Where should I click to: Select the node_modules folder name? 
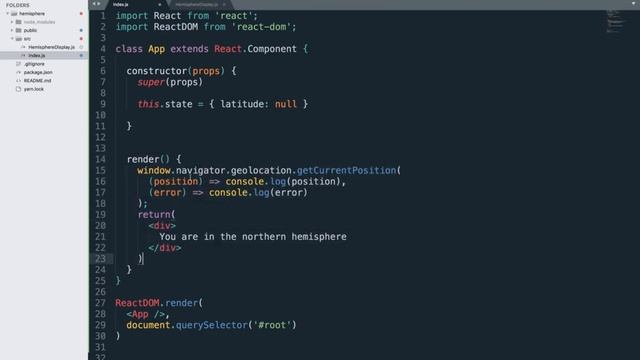[x=39, y=22]
